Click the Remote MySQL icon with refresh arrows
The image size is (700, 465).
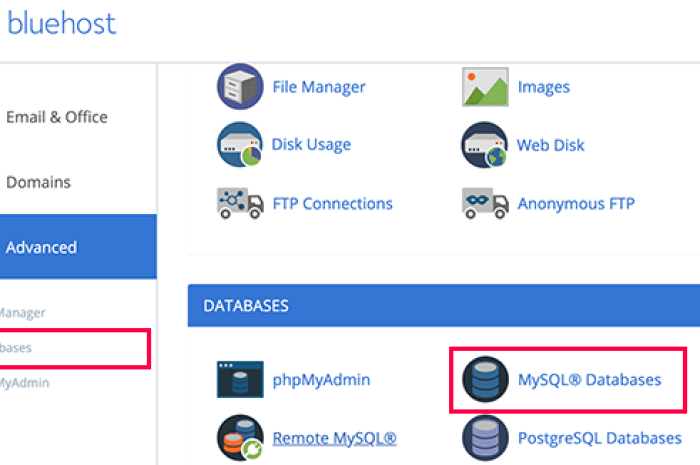pyautogui.click(x=240, y=438)
